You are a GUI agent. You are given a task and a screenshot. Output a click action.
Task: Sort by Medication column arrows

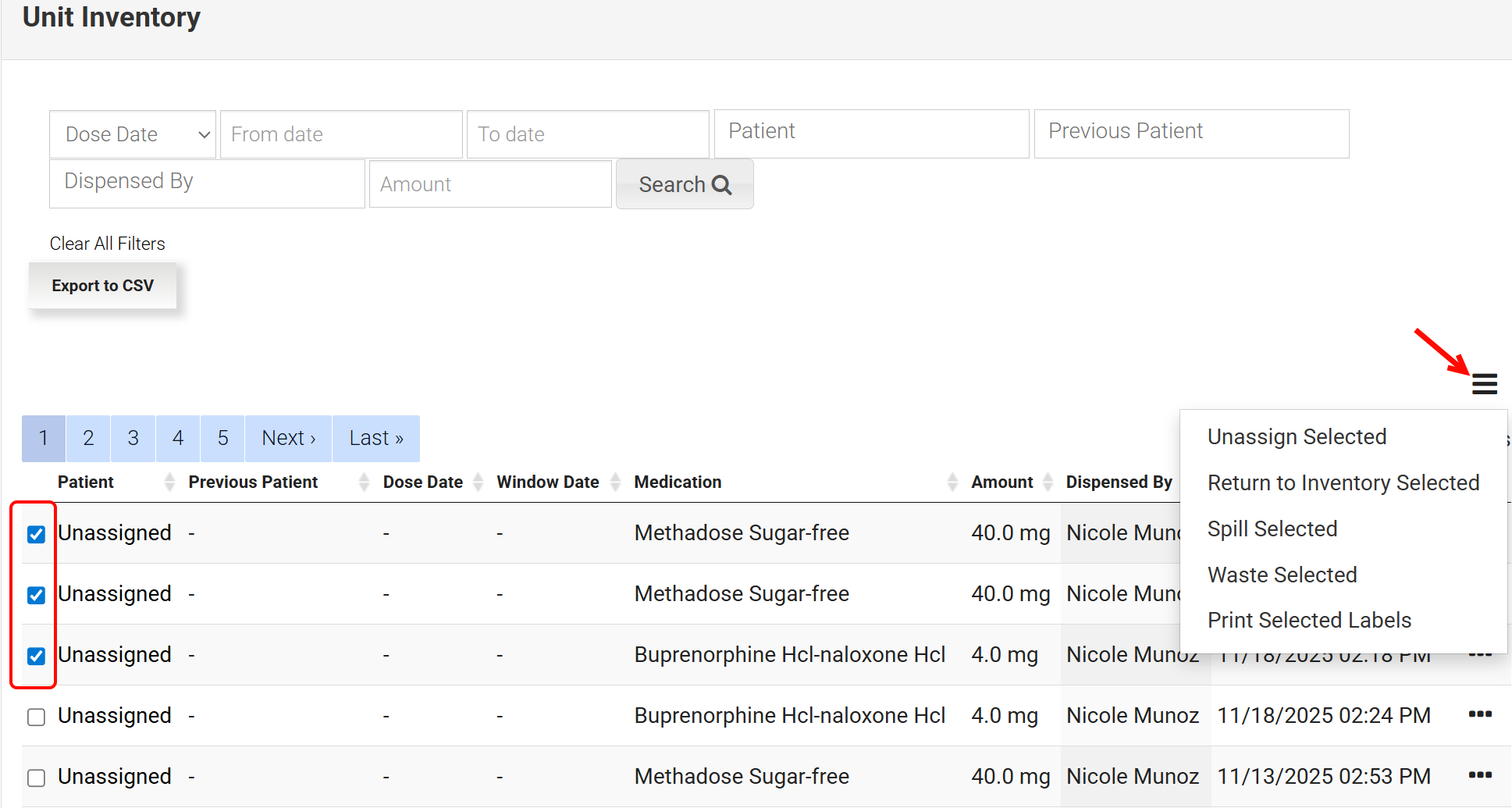click(x=952, y=482)
